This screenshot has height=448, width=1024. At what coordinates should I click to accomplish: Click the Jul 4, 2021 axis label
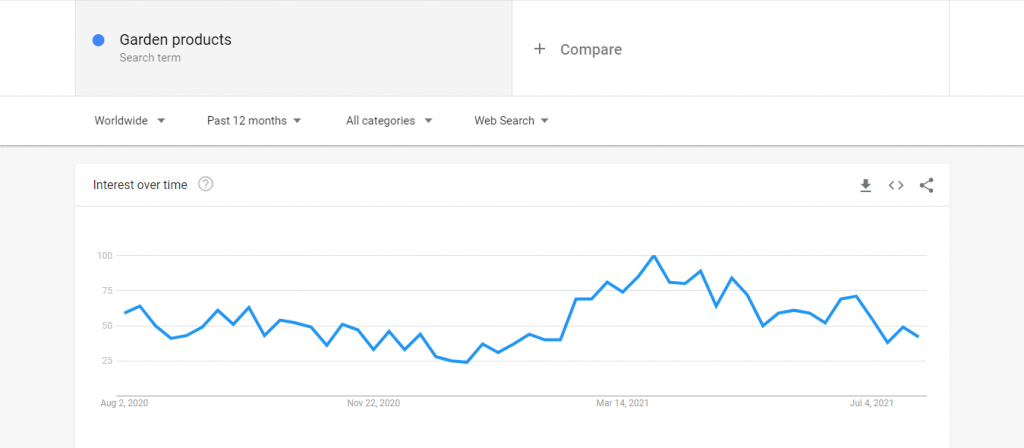point(871,403)
